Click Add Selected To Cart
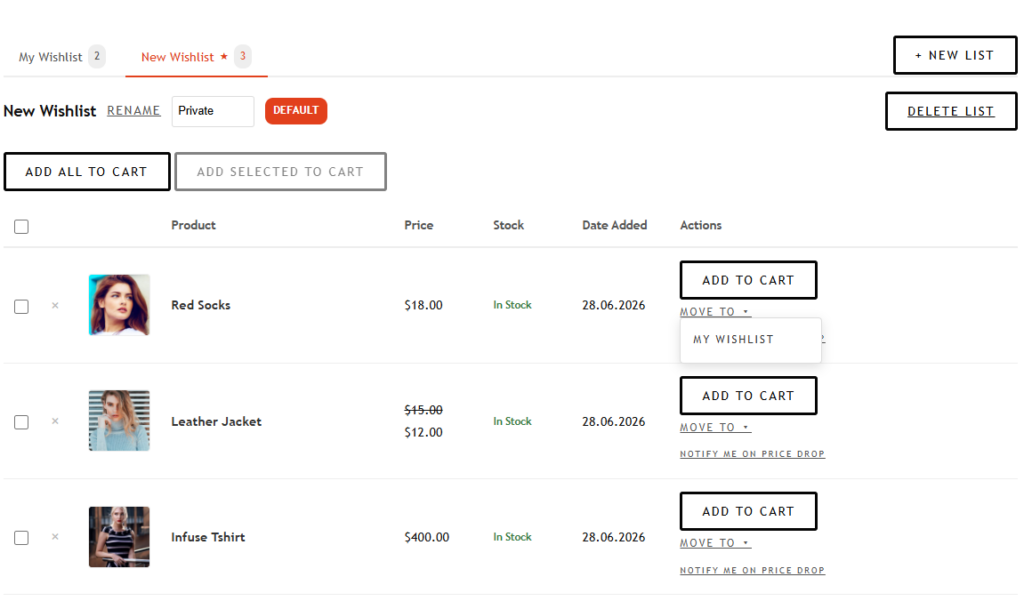The image size is (1024, 609). [281, 172]
